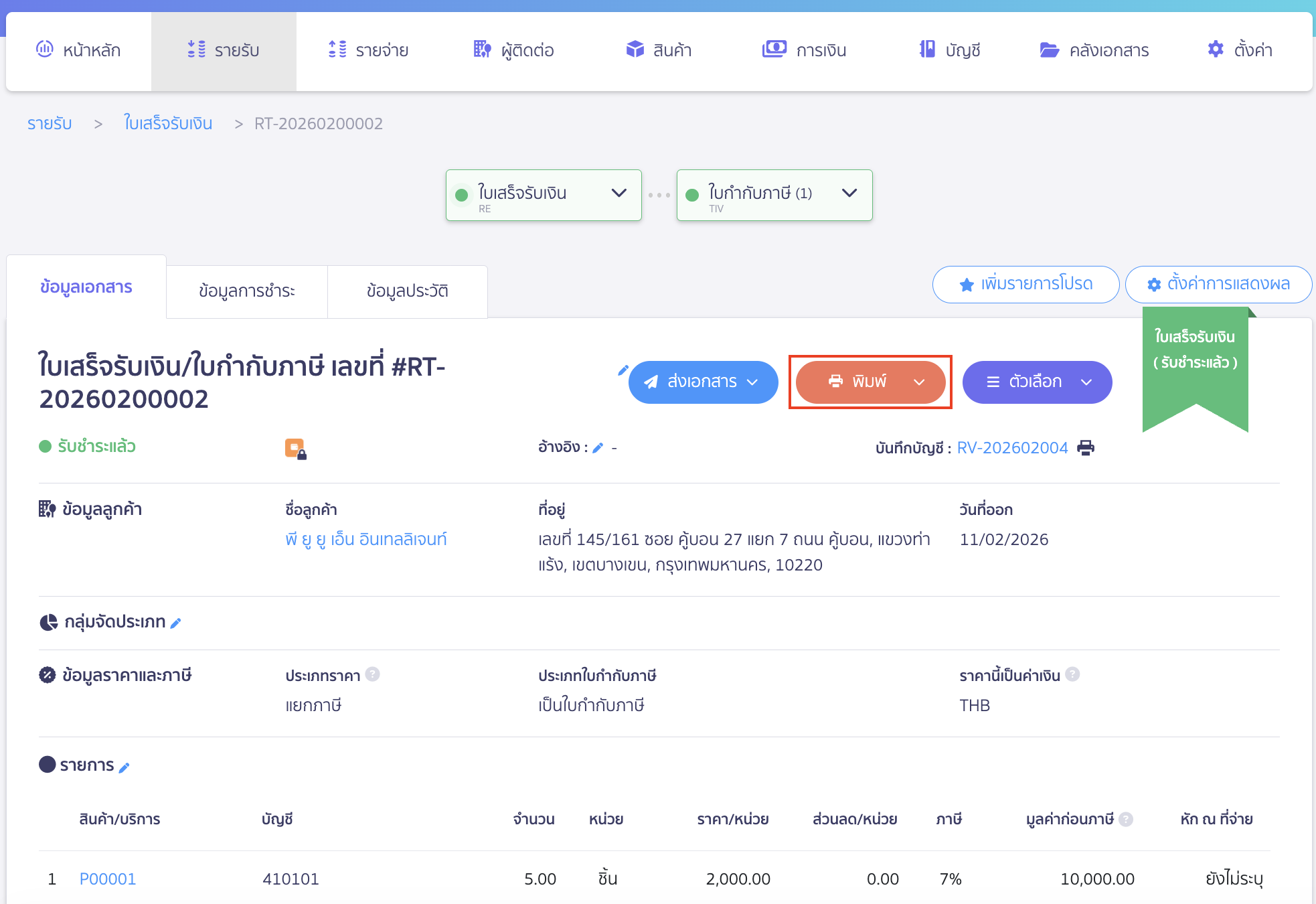Click the orange locked note icon
1316x904 pixels.
click(295, 448)
